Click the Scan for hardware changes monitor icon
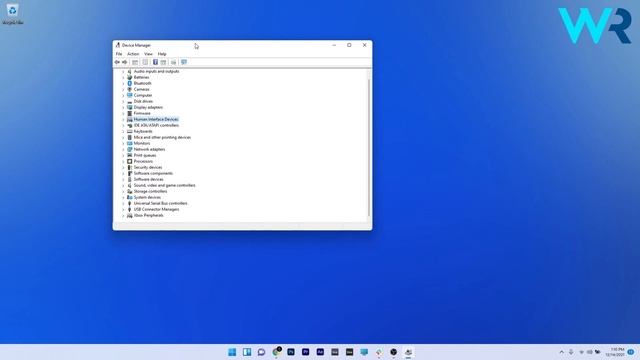Screen dimensions: 640x360 pyautogui.click(x=184, y=62)
